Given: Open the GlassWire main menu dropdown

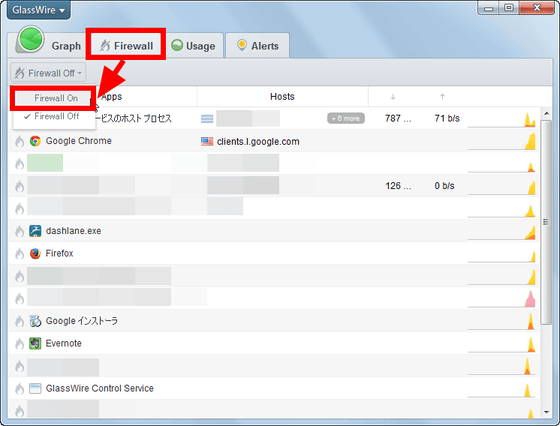Looking at the screenshot, I should (39, 10).
